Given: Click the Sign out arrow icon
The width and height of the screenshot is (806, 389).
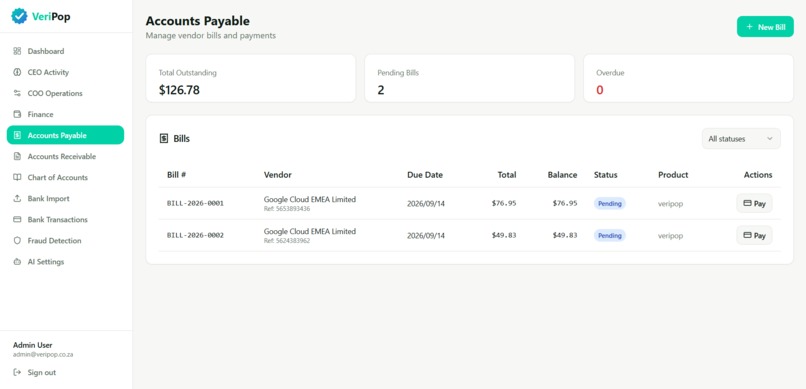Looking at the screenshot, I should click(x=17, y=373).
